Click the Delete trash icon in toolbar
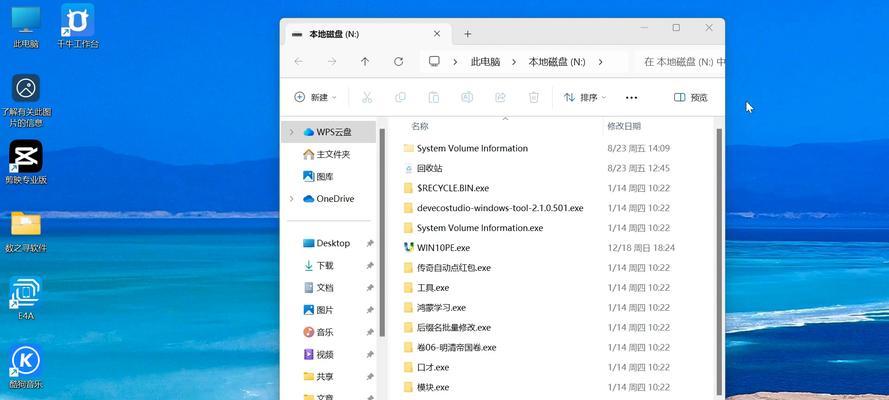The image size is (889, 400). click(534, 97)
